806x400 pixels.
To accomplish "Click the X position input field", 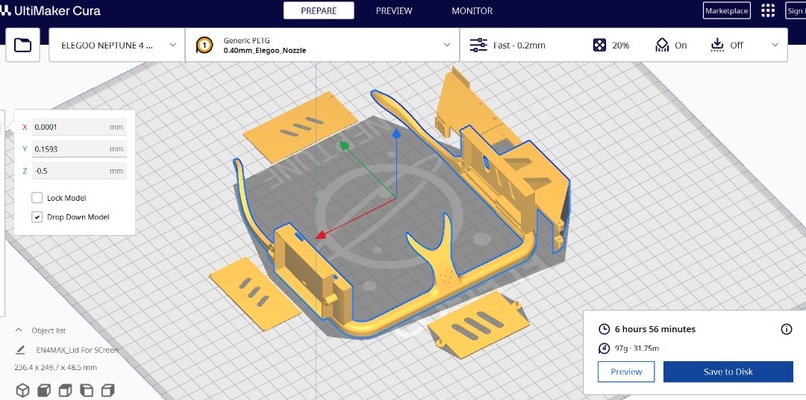I will pyautogui.click(x=79, y=127).
